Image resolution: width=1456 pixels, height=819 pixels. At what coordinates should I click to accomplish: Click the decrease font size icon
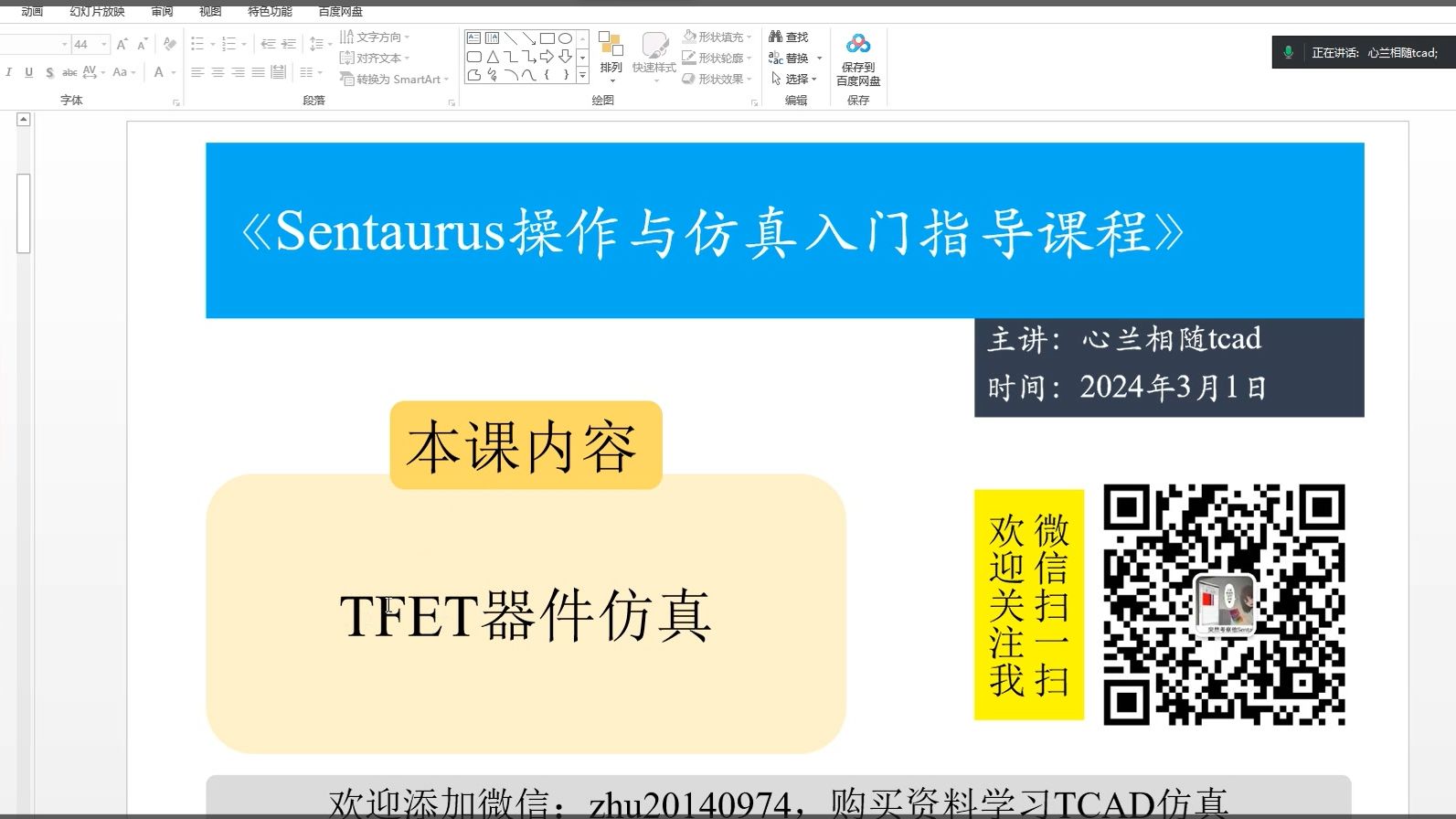point(142,44)
